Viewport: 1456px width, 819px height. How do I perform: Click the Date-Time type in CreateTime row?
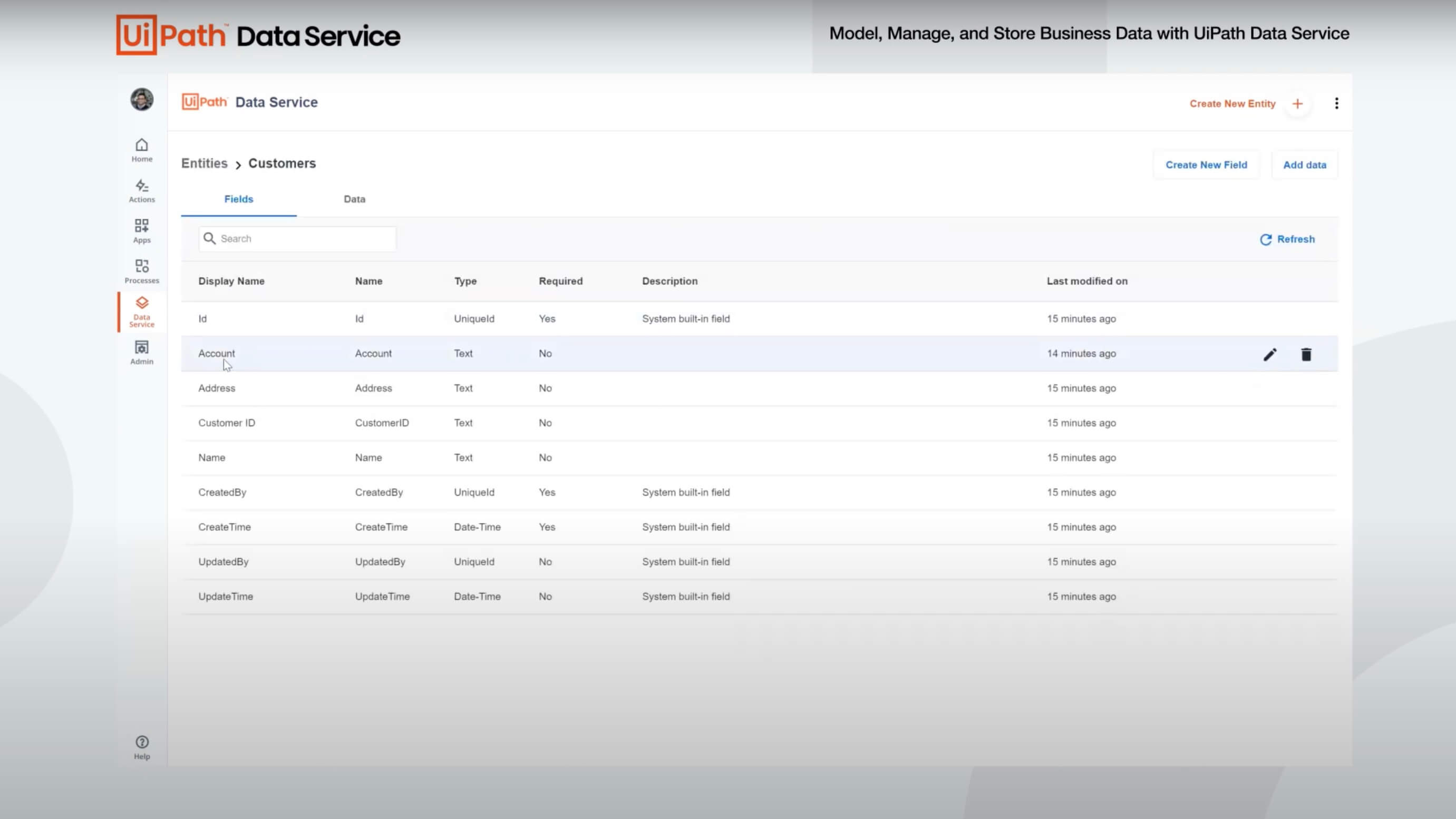click(477, 527)
